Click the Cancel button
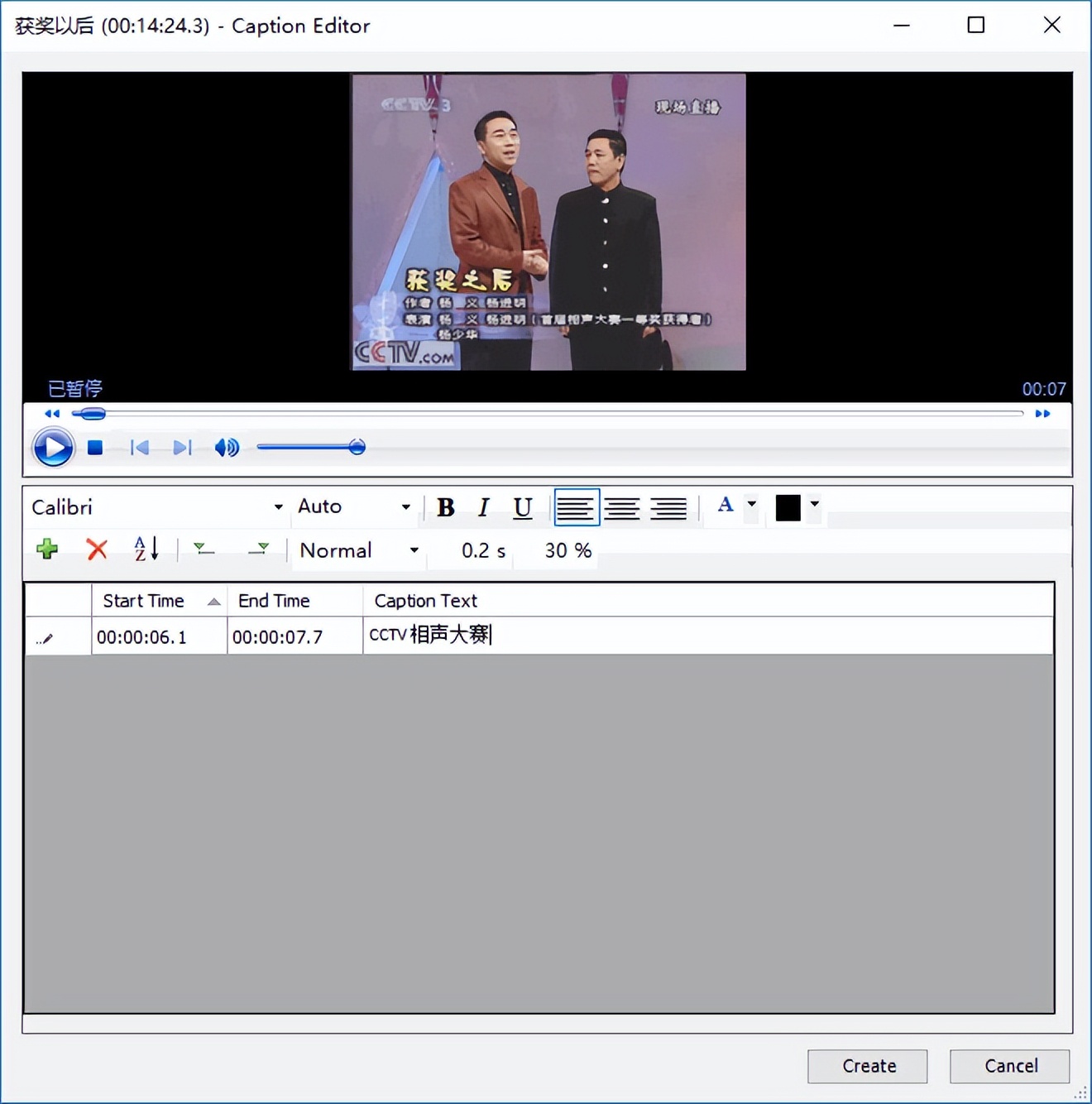This screenshot has width=1092, height=1104. coord(1010,1066)
